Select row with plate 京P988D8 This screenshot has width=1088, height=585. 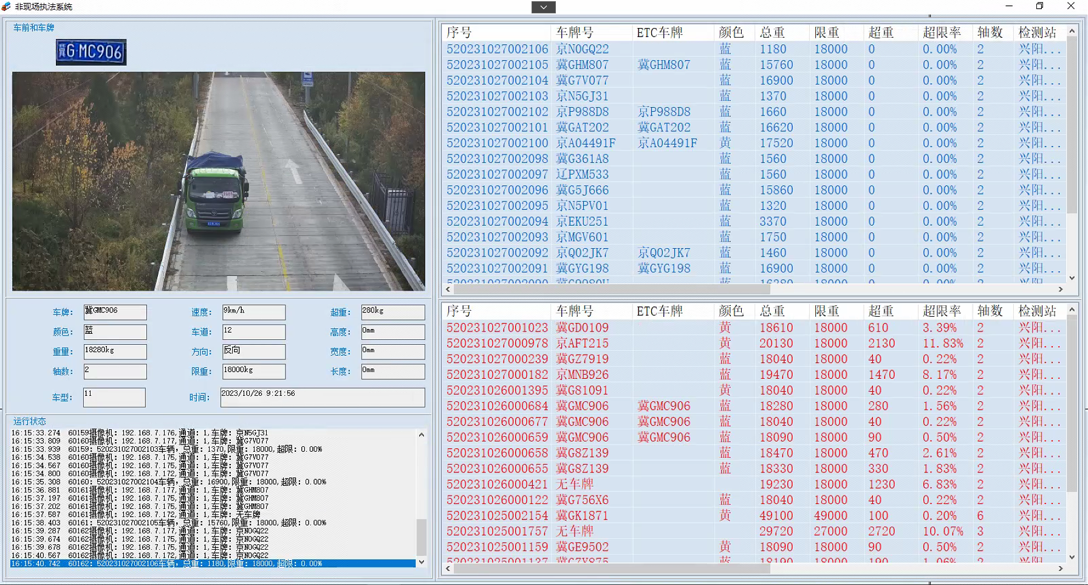click(x=582, y=112)
